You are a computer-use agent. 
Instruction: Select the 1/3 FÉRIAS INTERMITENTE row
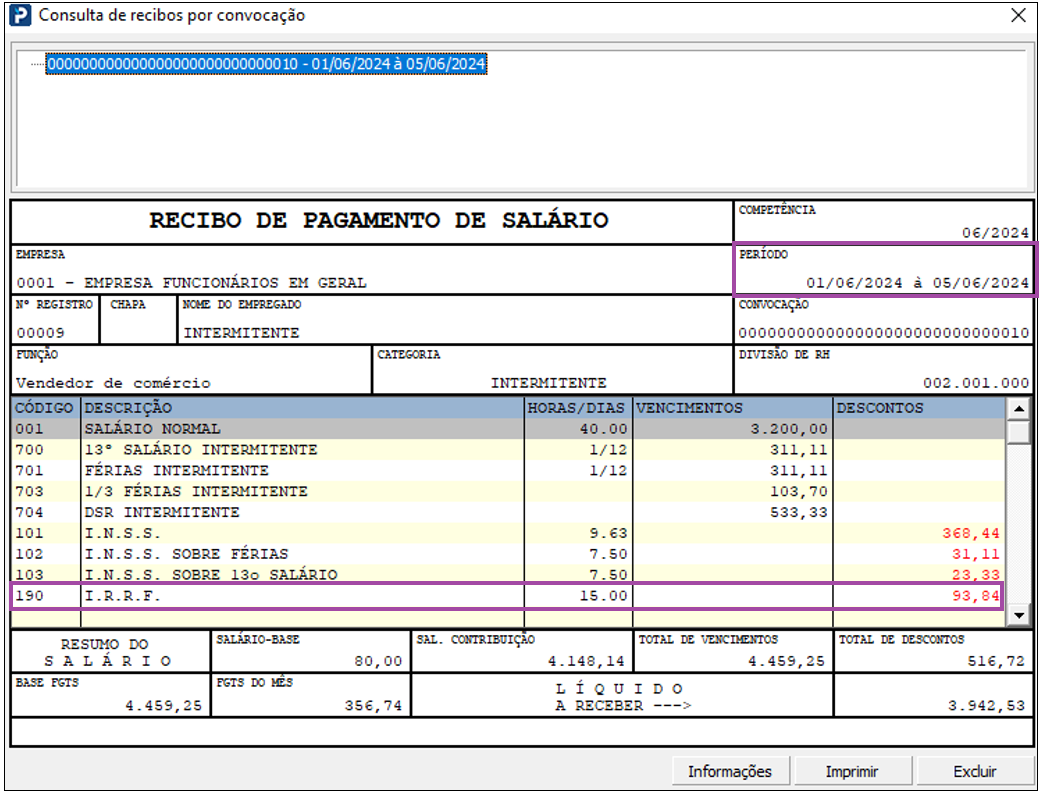[x=508, y=491]
